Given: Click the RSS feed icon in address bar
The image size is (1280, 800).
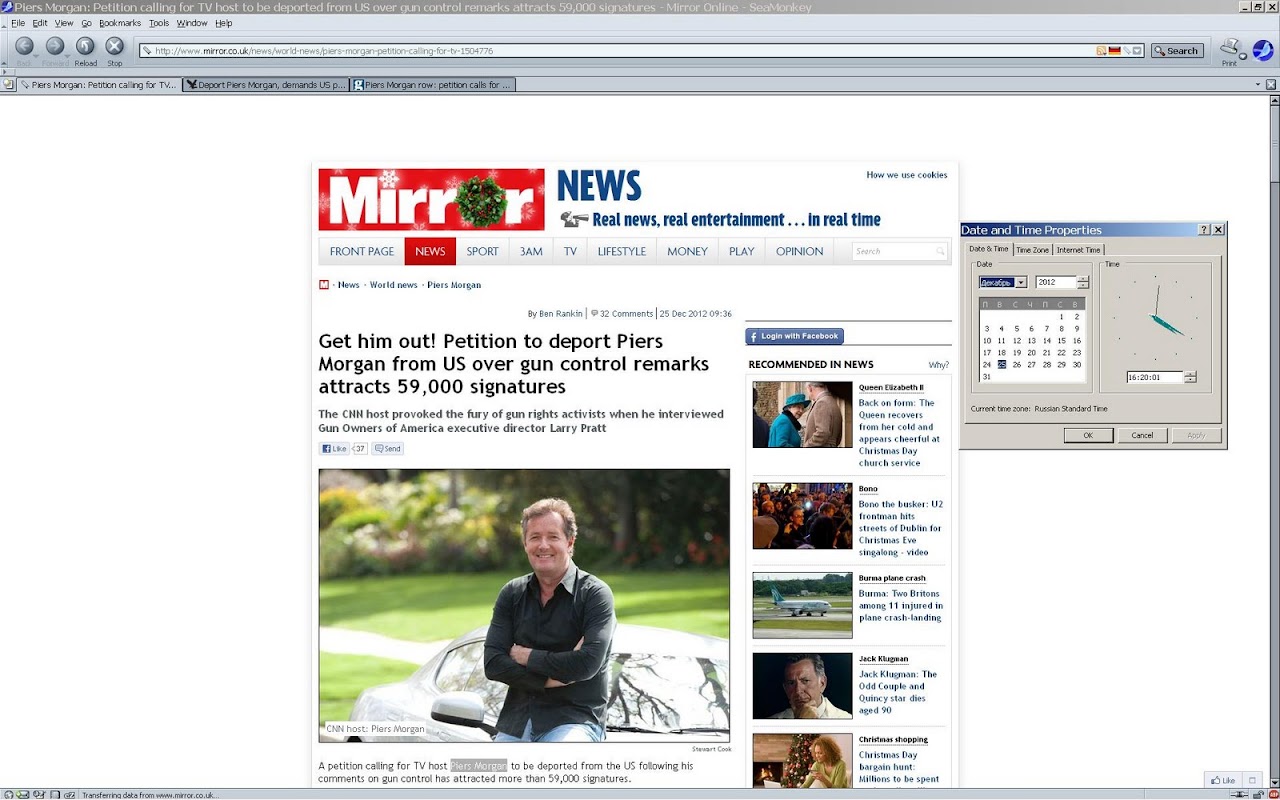Looking at the screenshot, I should 1102,50.
